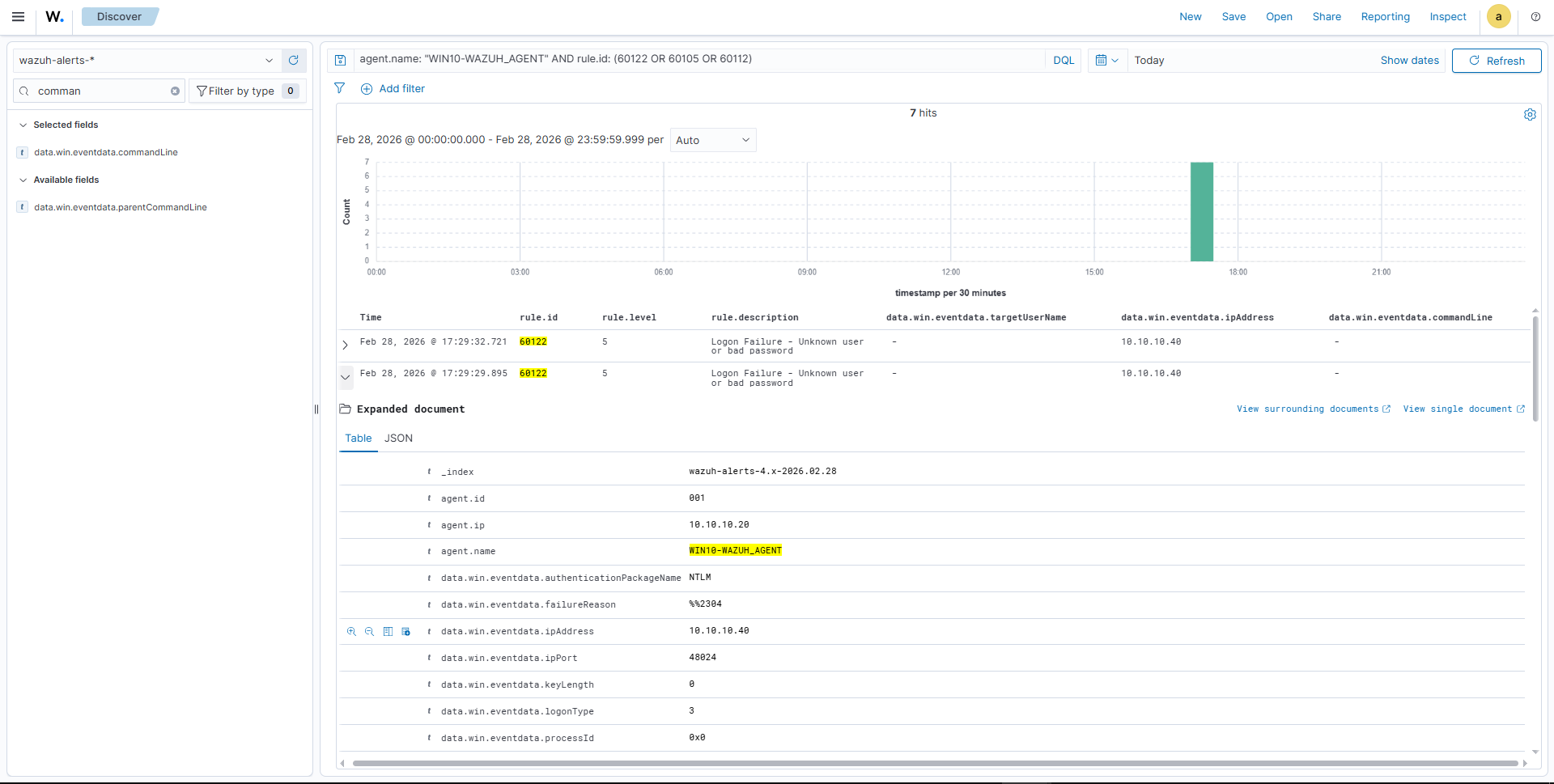This screenshot has height=784, width=1554.
Task: Filter for the ipAddress value (plus magnifier)
Action: tap(351, 632)
